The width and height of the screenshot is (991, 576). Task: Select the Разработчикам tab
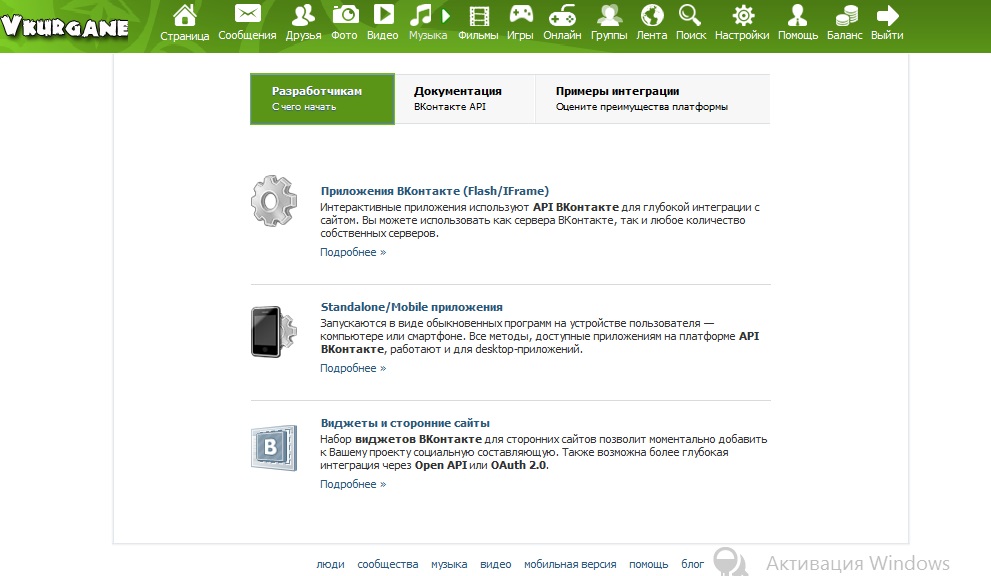(x=322, y=99)
